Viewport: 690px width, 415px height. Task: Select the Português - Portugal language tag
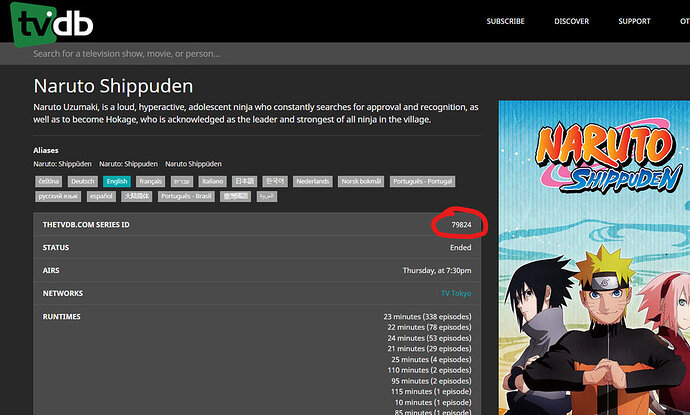point(422,181)
